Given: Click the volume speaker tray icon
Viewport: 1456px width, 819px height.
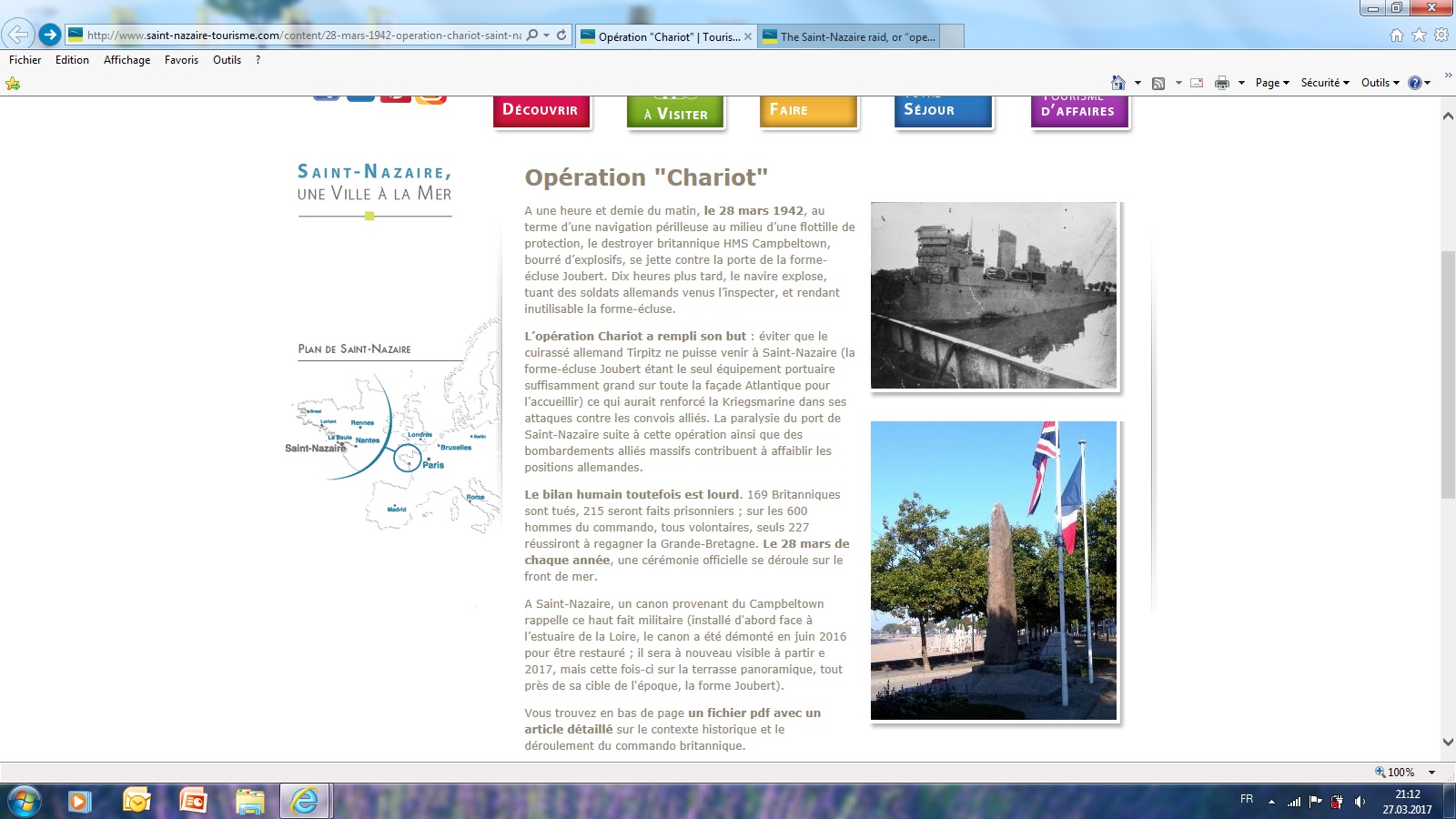Looking at the screenshot, I should coord(1360,802).
